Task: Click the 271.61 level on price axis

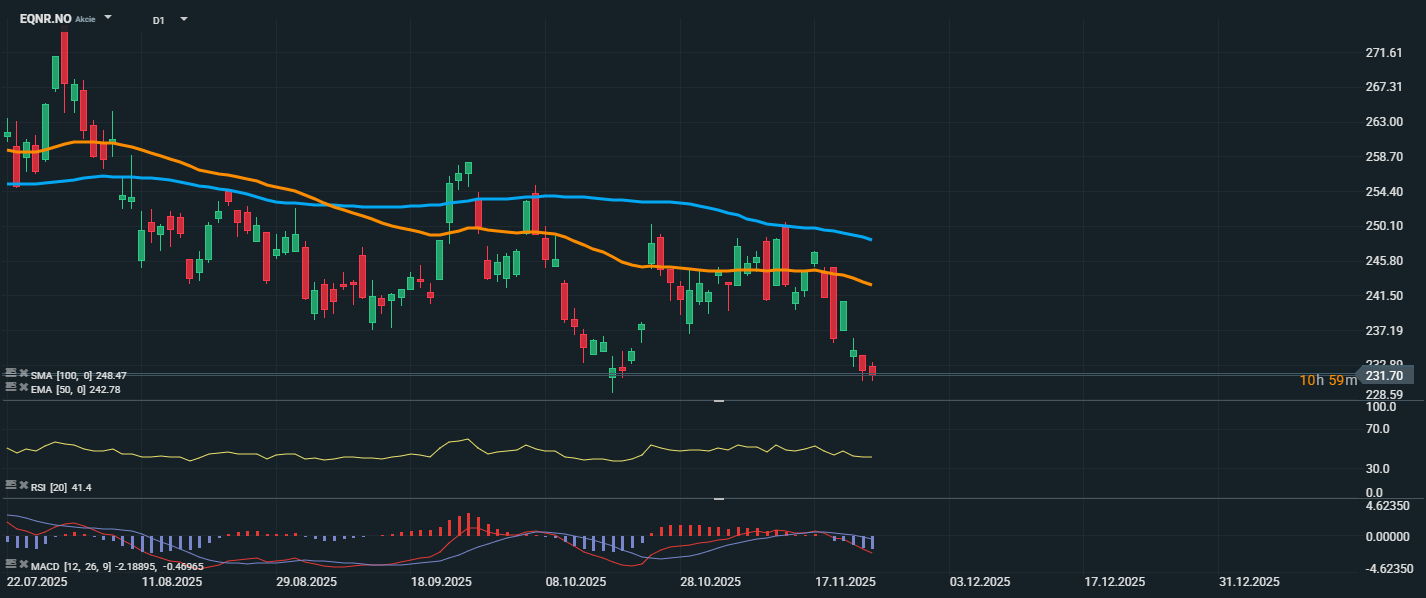Action: [1384, 52]
